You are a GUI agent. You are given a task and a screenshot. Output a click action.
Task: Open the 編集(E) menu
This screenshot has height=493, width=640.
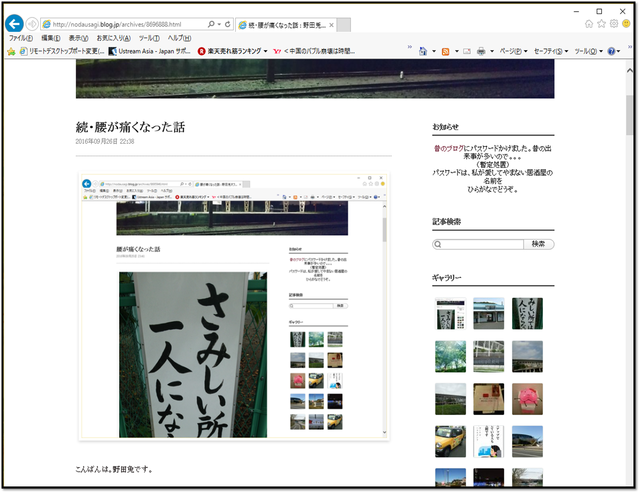point(51,38)
